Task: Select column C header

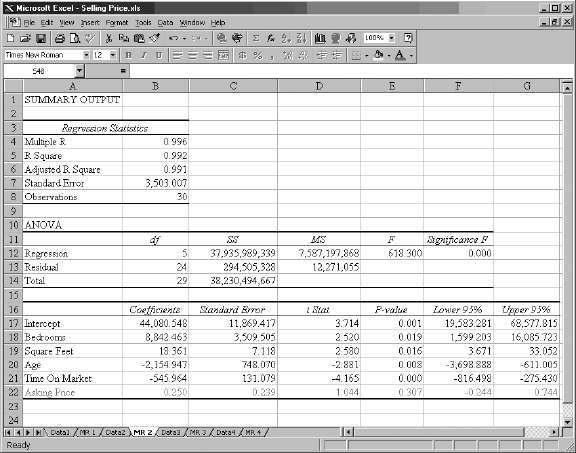Action: click(x=233, y=86)
